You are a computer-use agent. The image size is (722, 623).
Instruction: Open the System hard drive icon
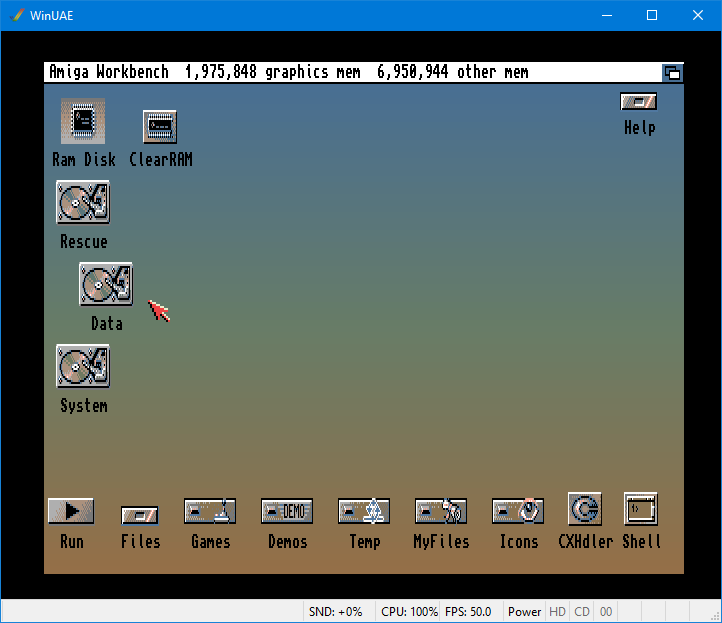coord(83,367)
